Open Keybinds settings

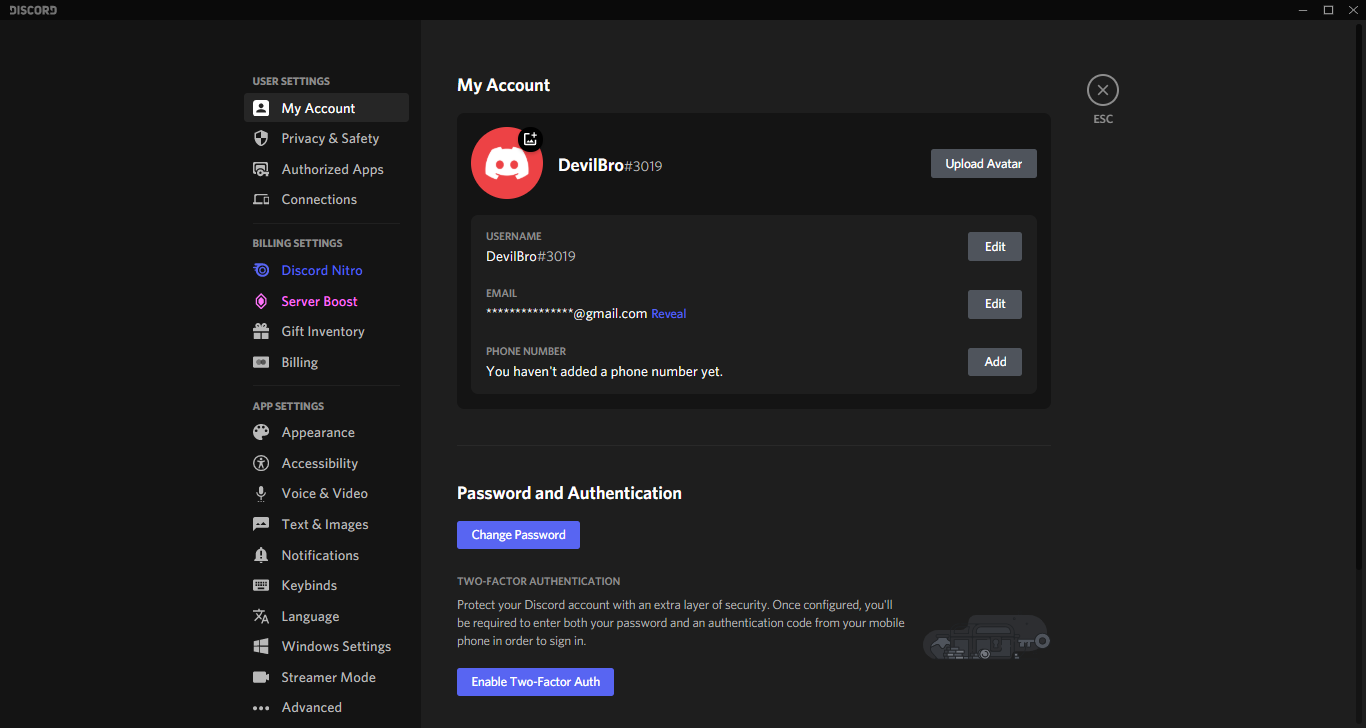click(326, 585)
